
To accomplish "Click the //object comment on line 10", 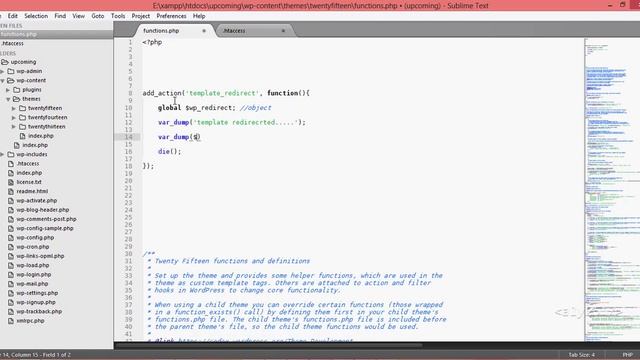I will click(x=256, y=108).
